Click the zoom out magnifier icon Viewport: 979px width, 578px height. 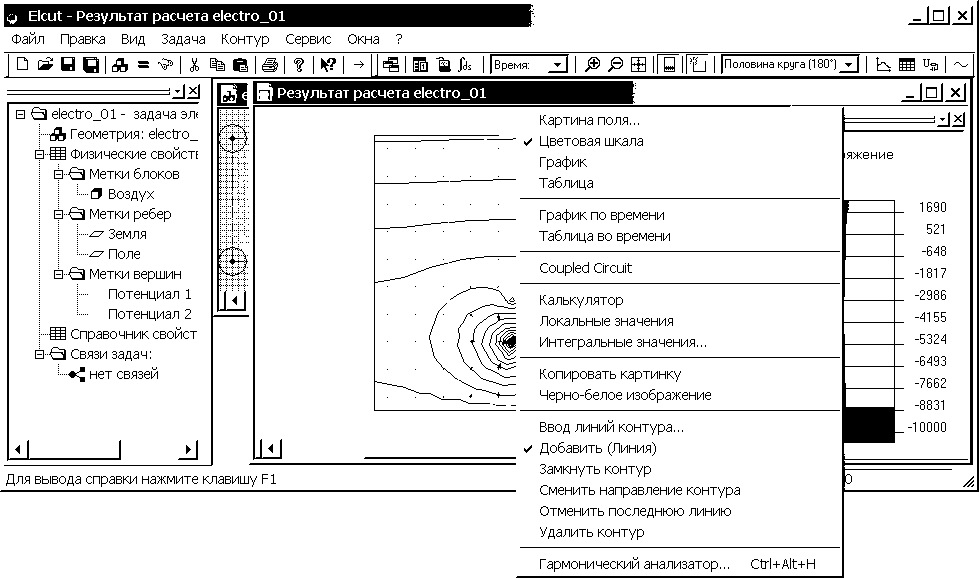[x=615, y=64]
